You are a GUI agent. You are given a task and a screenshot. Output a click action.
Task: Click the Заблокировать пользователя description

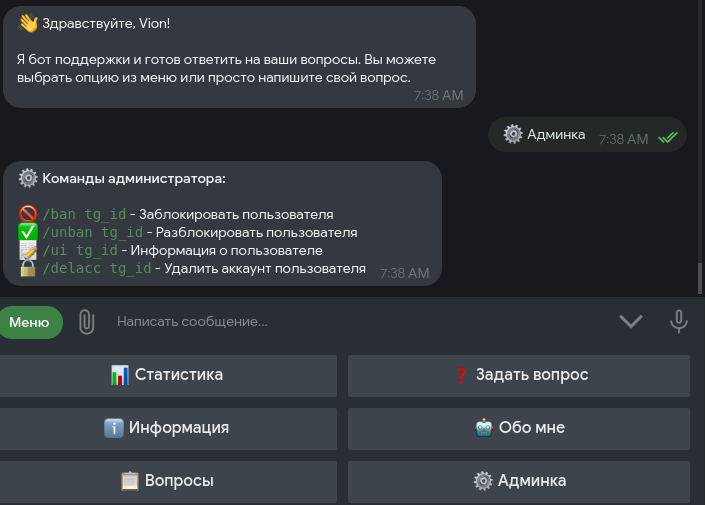point(236,215)
